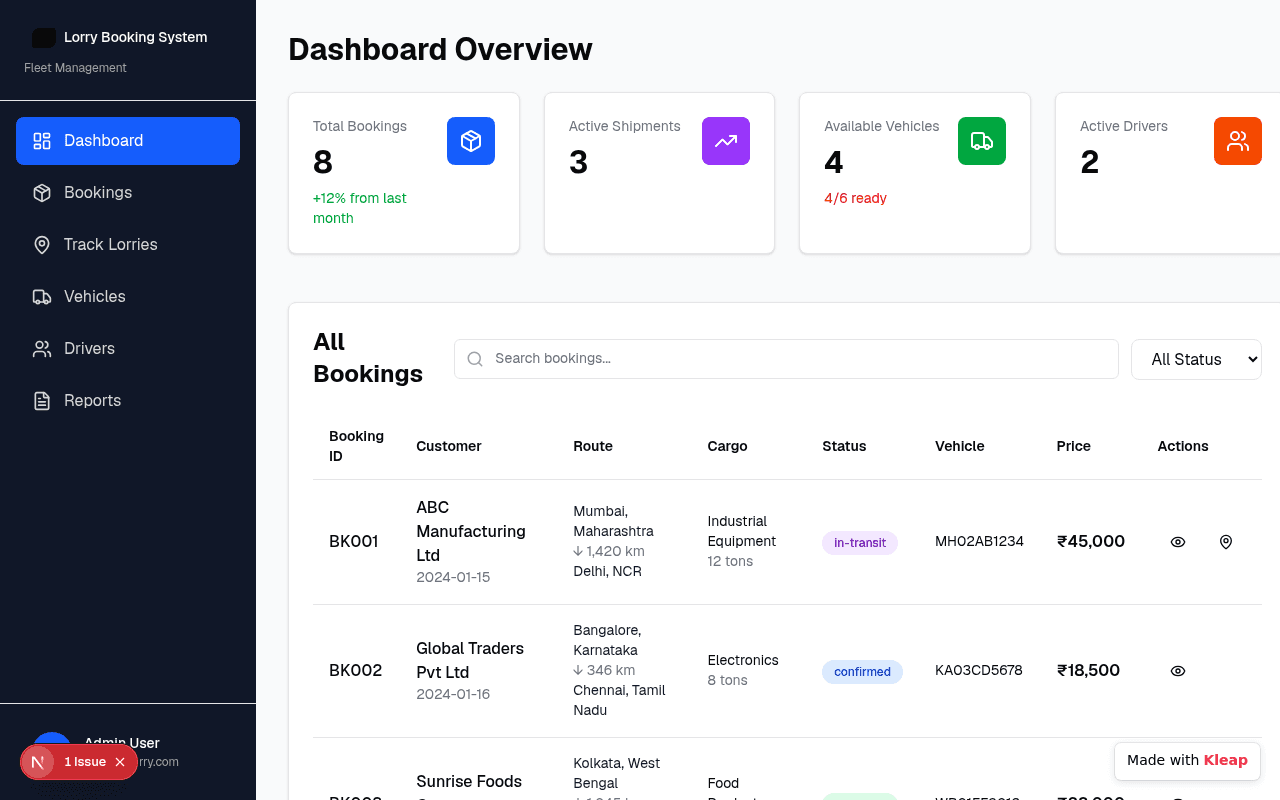Click the Track Lorries pin icon
The image size is (1280, 800).
coord(42,245)
